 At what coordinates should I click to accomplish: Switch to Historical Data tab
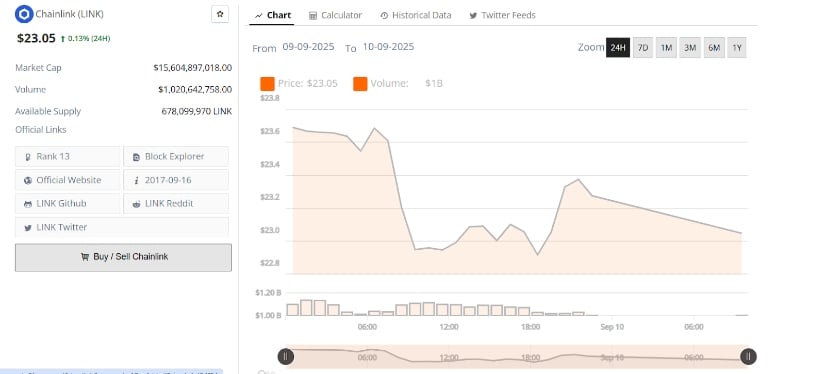415,15
